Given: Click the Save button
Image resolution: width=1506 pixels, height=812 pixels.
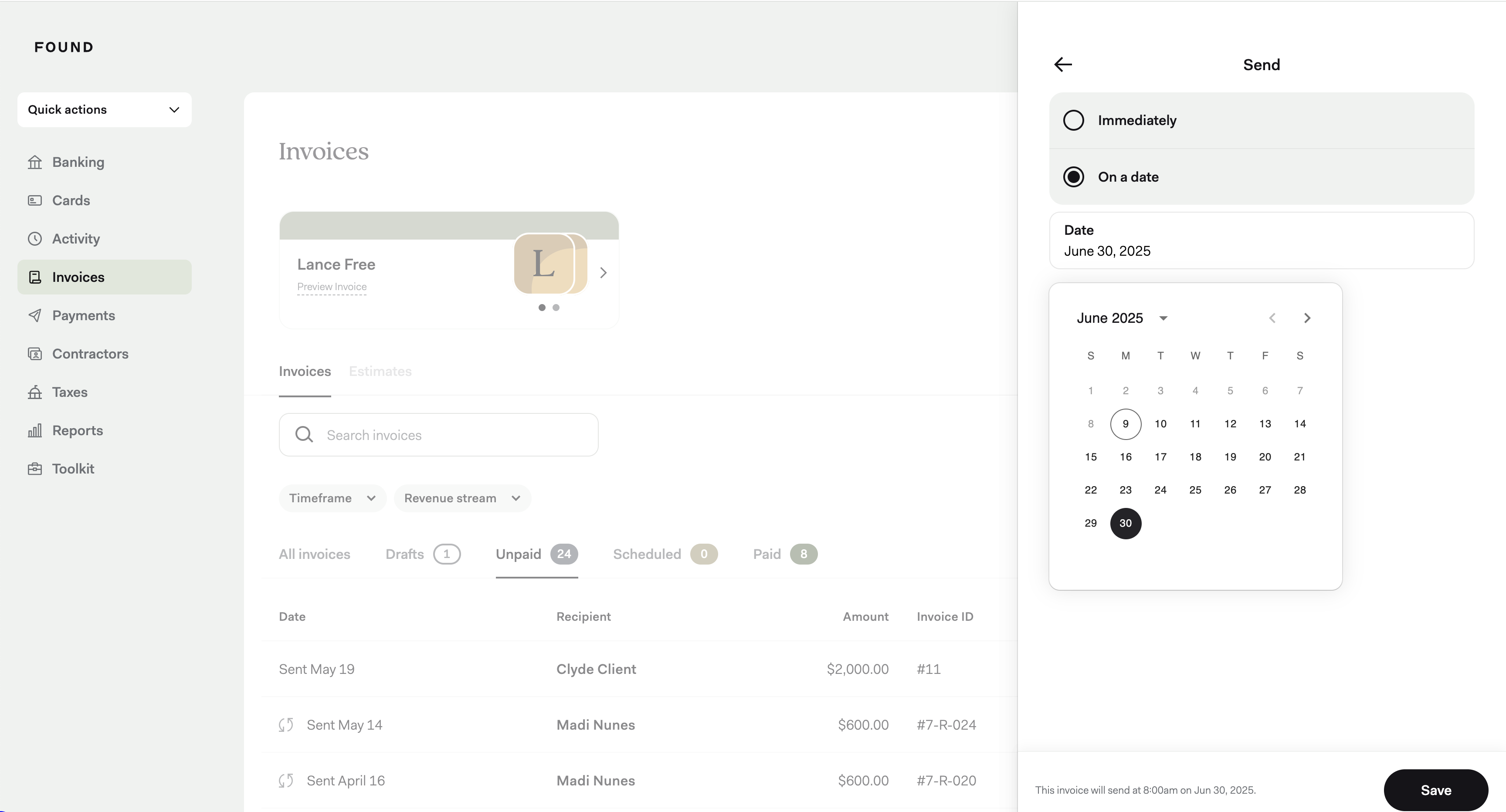Looking at the screenshot, I should click(x=1435, y=790).
